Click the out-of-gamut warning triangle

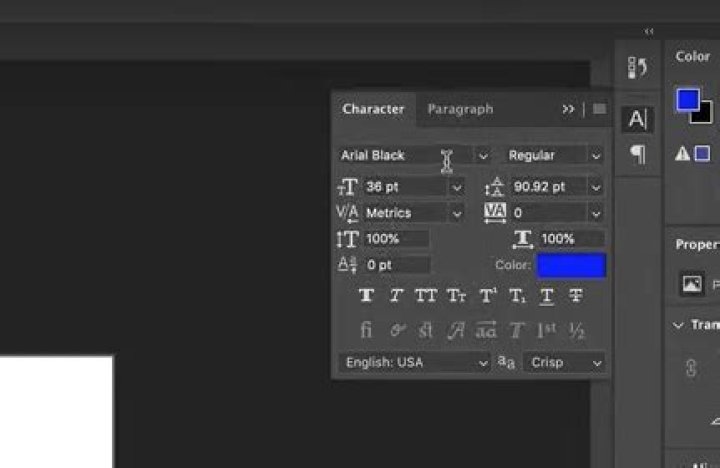pyautogui.click(x=682, y=153)
